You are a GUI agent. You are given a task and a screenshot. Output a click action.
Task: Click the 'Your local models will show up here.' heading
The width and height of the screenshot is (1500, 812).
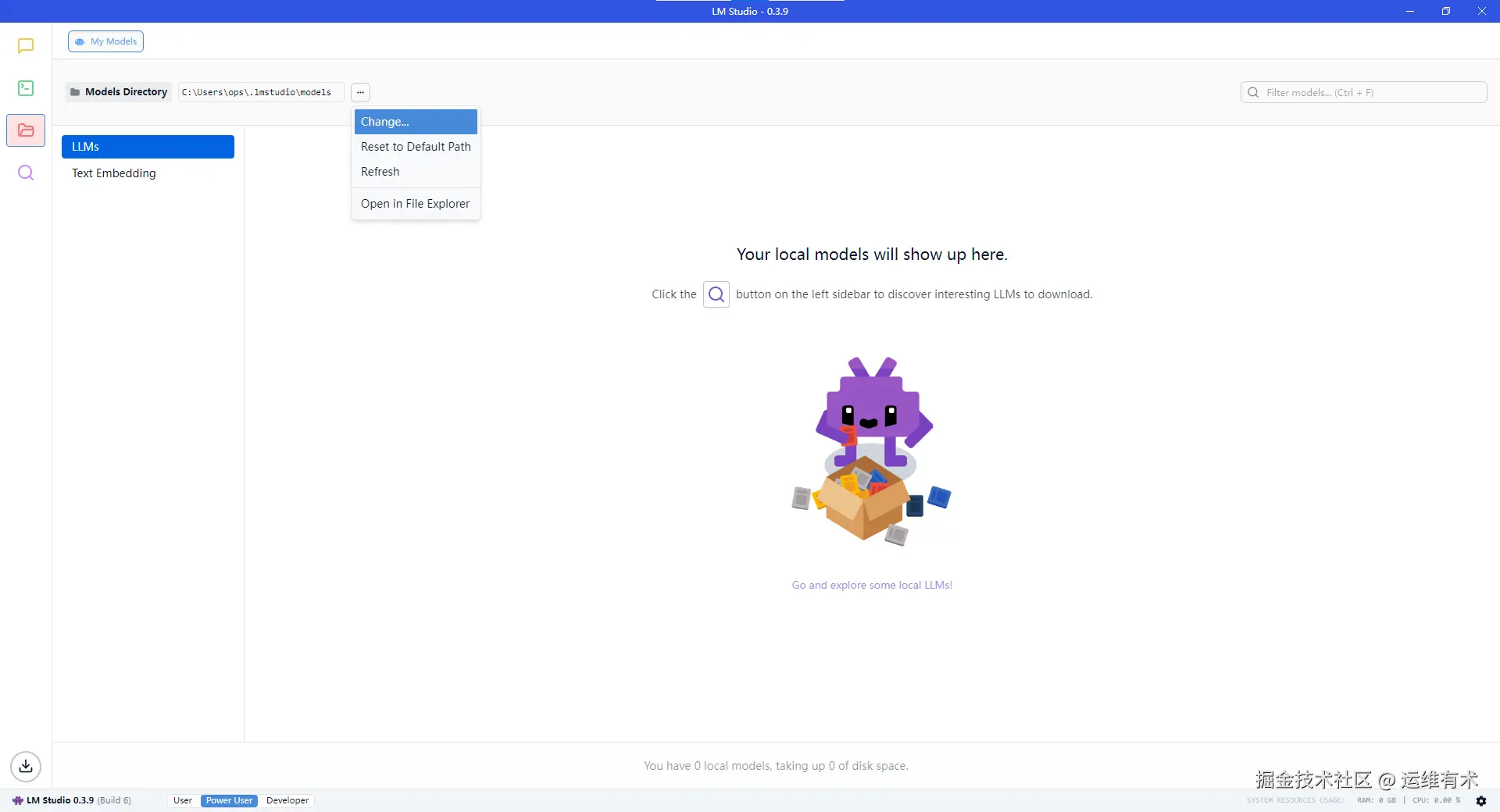coord(872,255)
